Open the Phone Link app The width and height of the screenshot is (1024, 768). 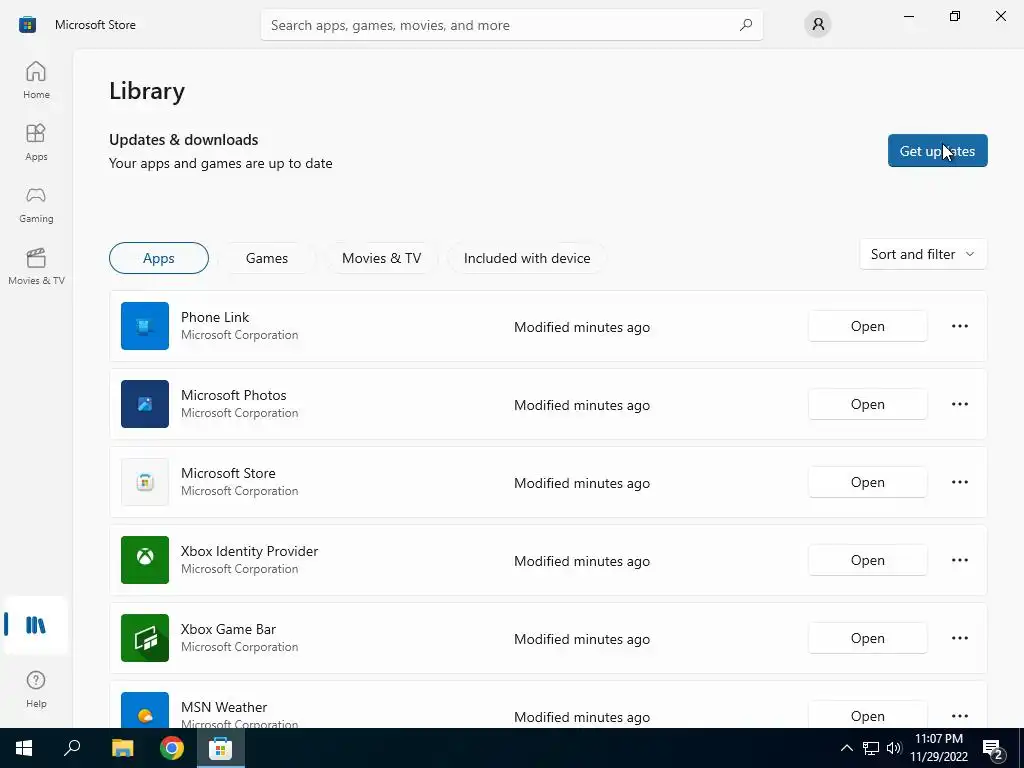(x=867, y=326)
